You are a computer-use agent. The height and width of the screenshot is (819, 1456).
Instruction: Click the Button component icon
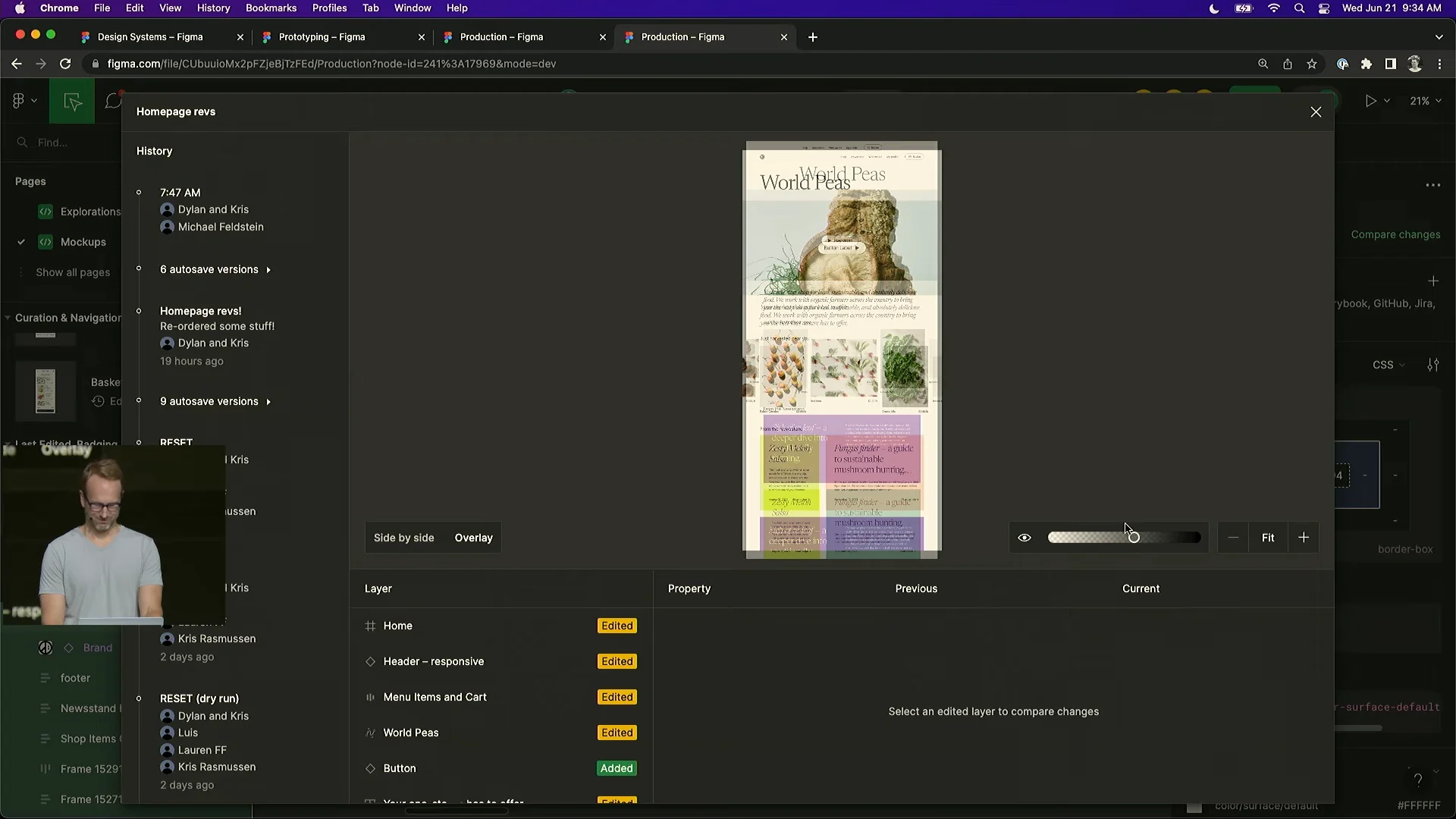(x=370, y=768)
